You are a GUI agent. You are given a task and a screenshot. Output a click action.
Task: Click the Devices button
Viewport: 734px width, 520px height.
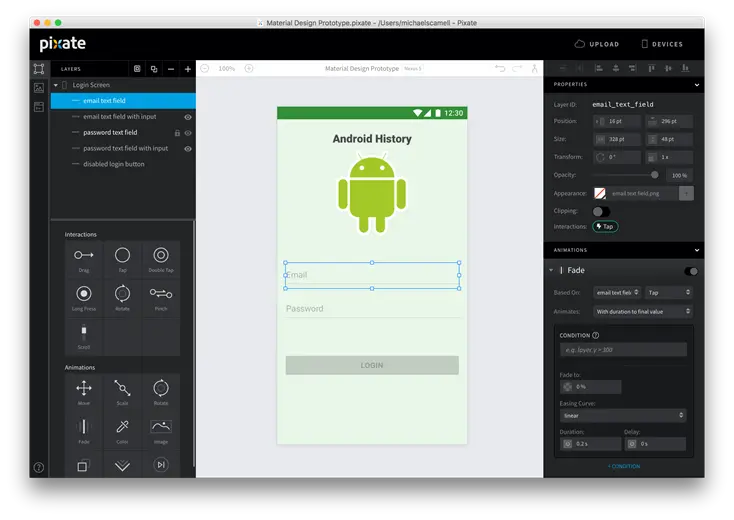click(662, 44)
